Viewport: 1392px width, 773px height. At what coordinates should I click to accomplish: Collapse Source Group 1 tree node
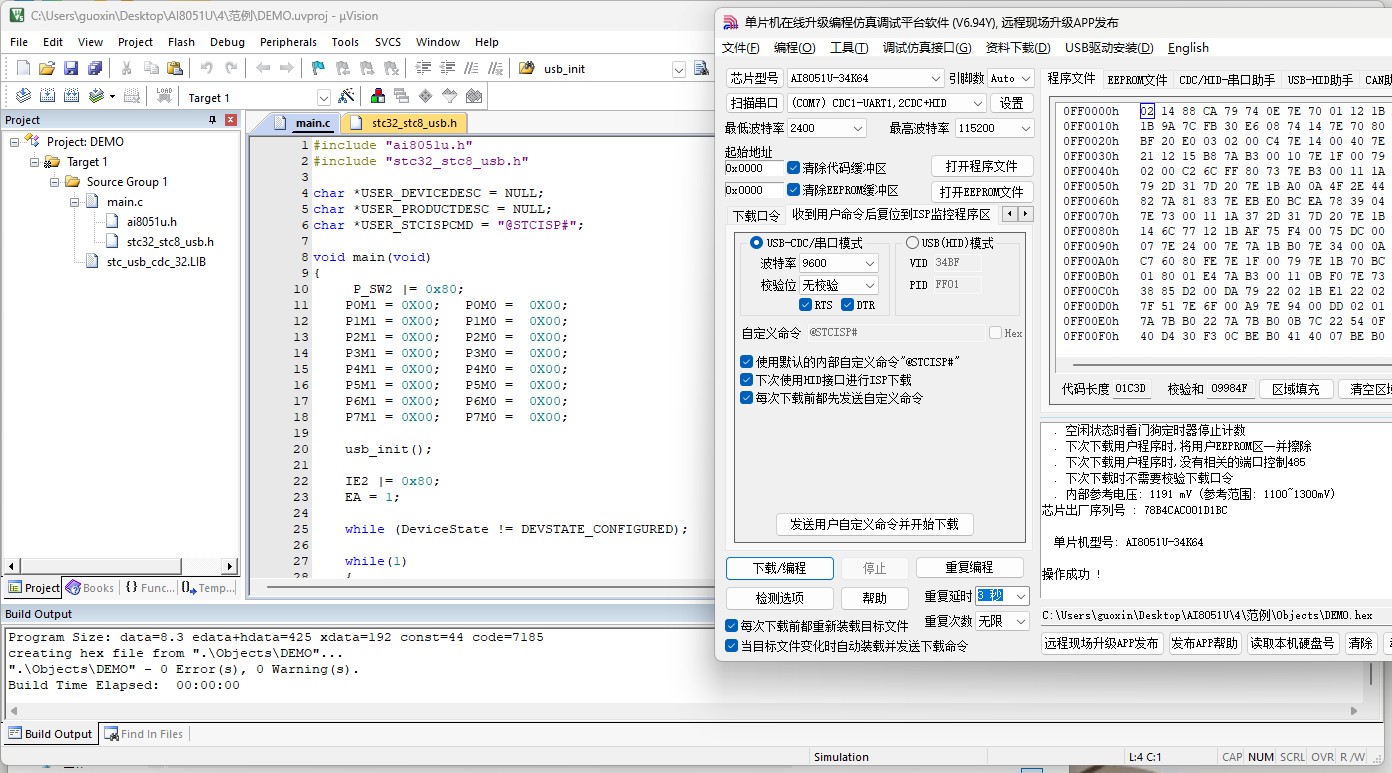tap(55, 182)
